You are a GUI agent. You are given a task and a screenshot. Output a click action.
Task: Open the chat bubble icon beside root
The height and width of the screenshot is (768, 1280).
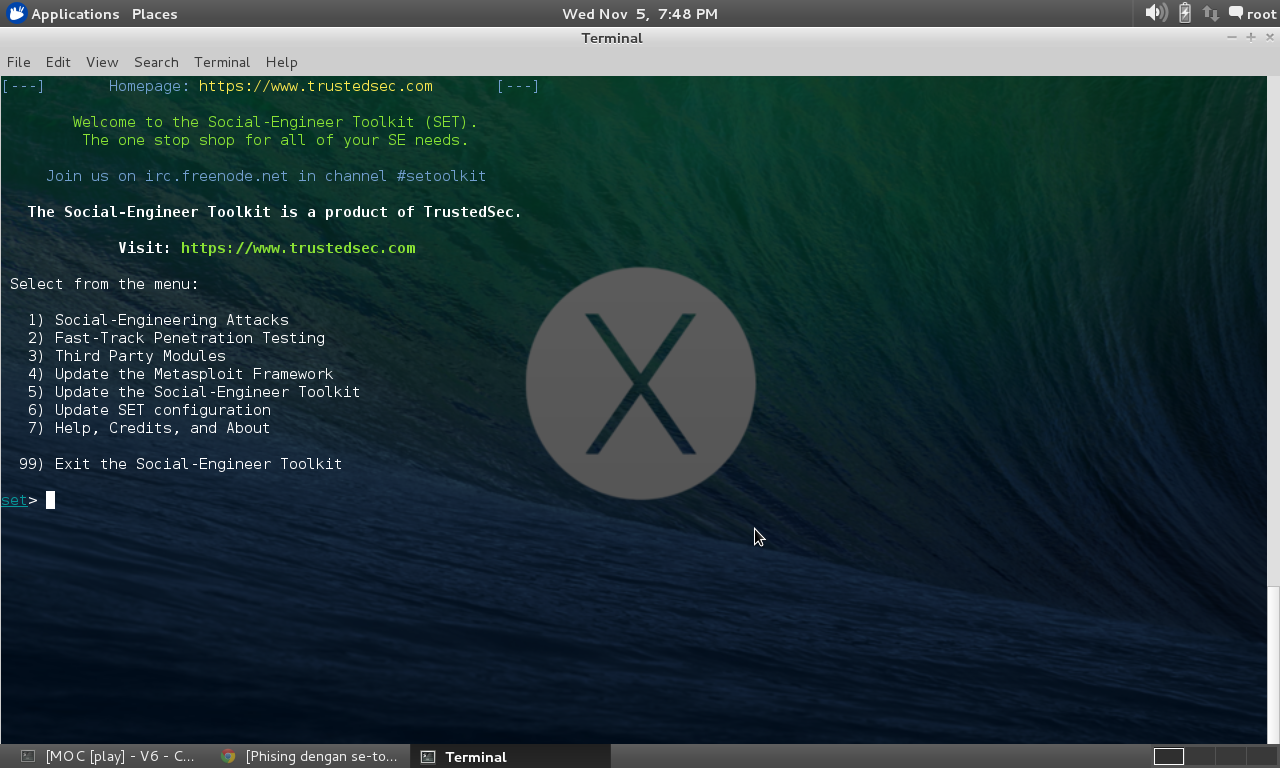(1234, 13)
